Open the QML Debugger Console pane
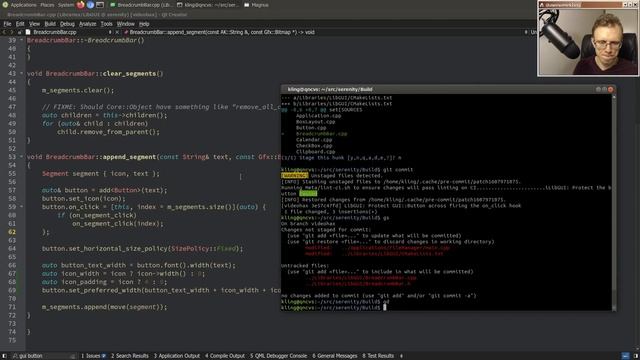 (x=278, y=356)
